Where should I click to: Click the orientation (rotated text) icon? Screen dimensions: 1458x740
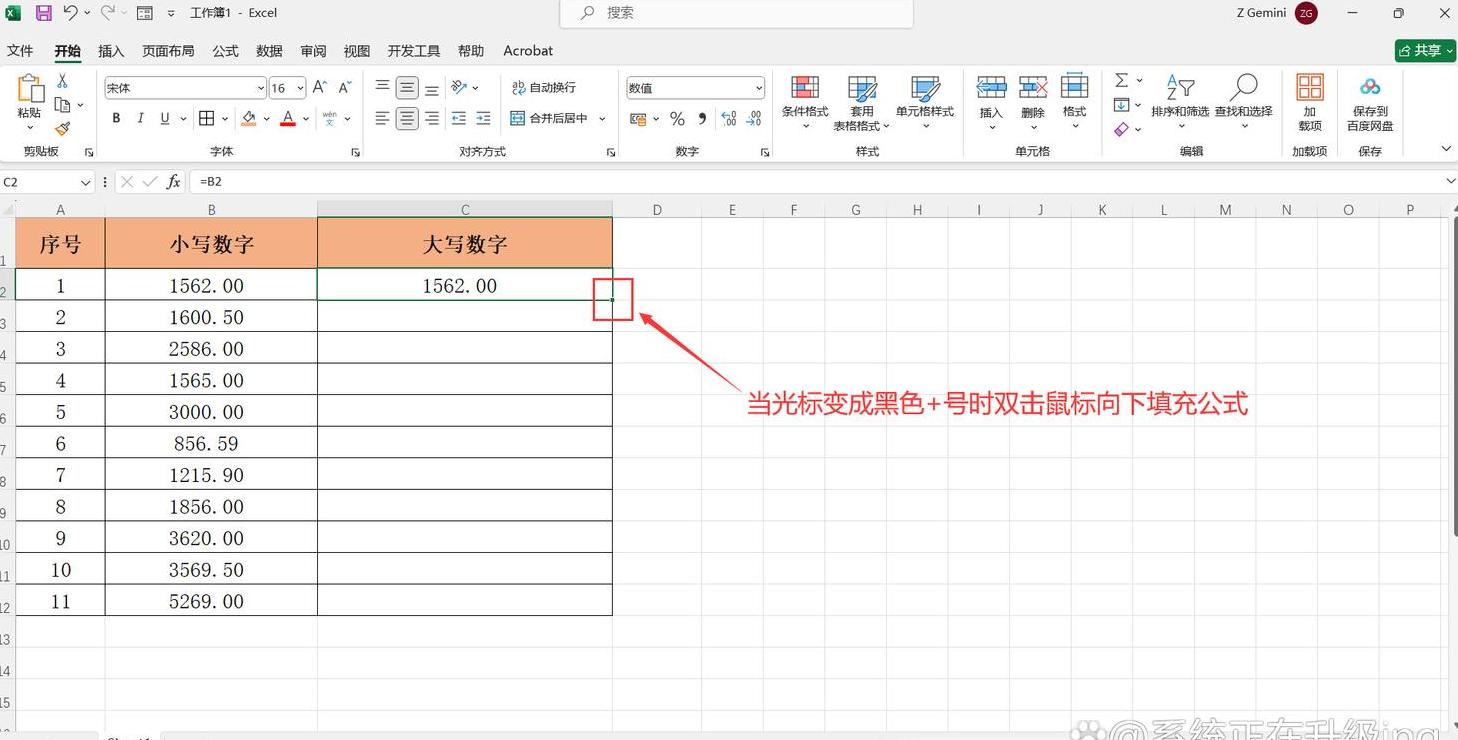tap(459, 88)
